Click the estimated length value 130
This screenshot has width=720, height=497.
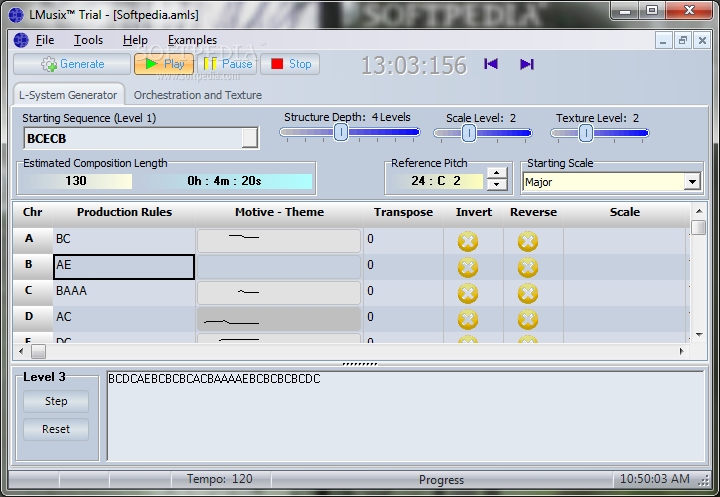pos(76,181)
